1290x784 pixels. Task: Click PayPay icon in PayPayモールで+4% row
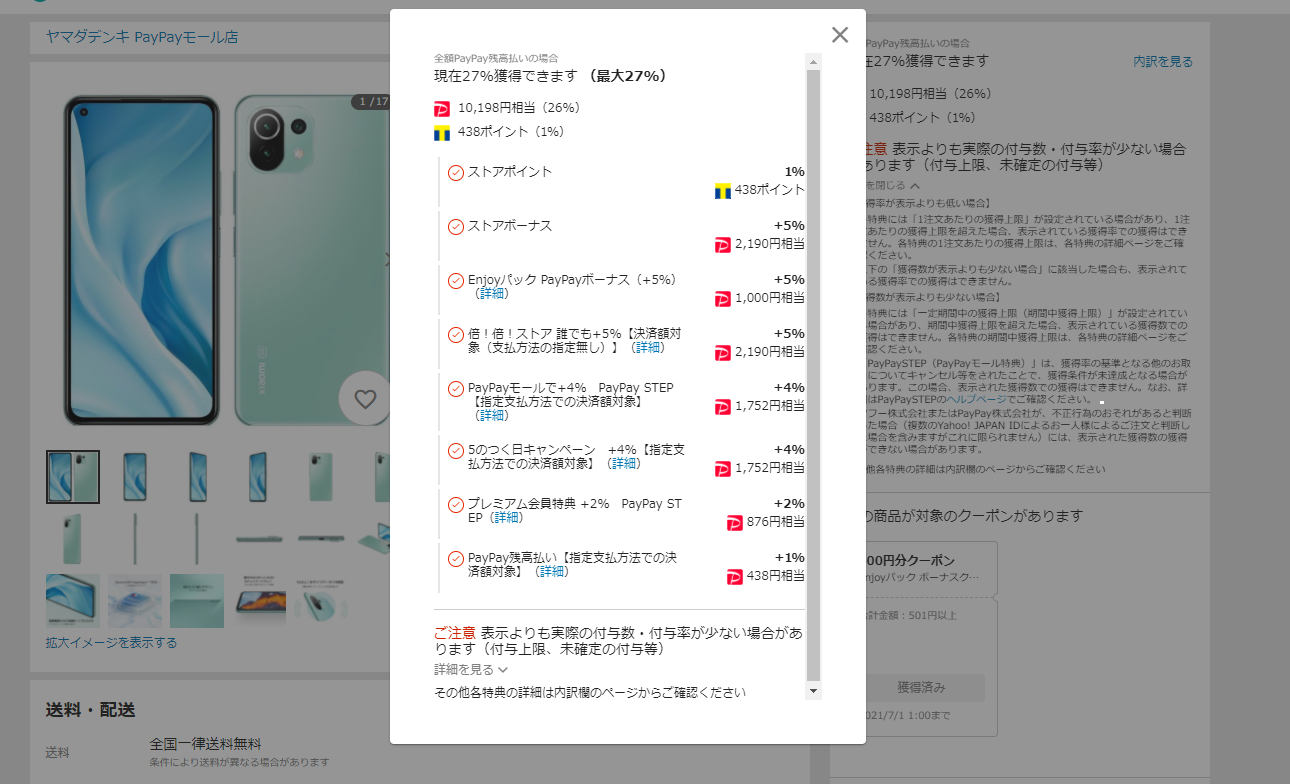pos(723,406)
